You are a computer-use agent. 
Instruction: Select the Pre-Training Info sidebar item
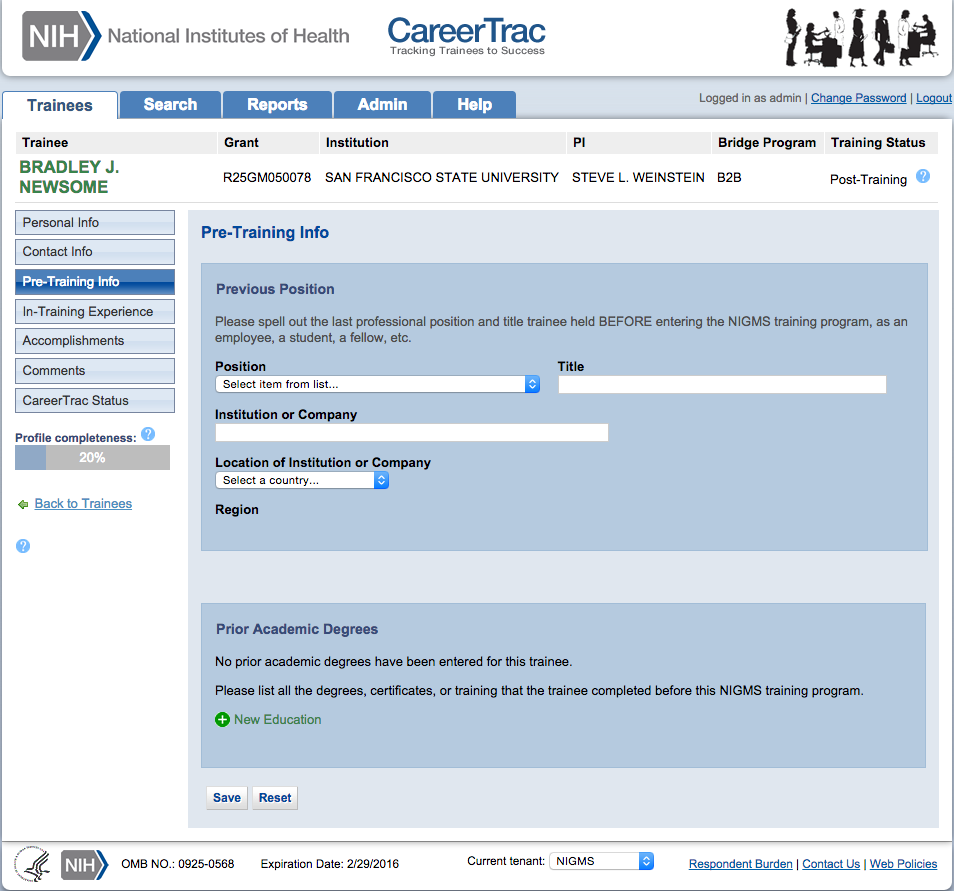point(95,282)
